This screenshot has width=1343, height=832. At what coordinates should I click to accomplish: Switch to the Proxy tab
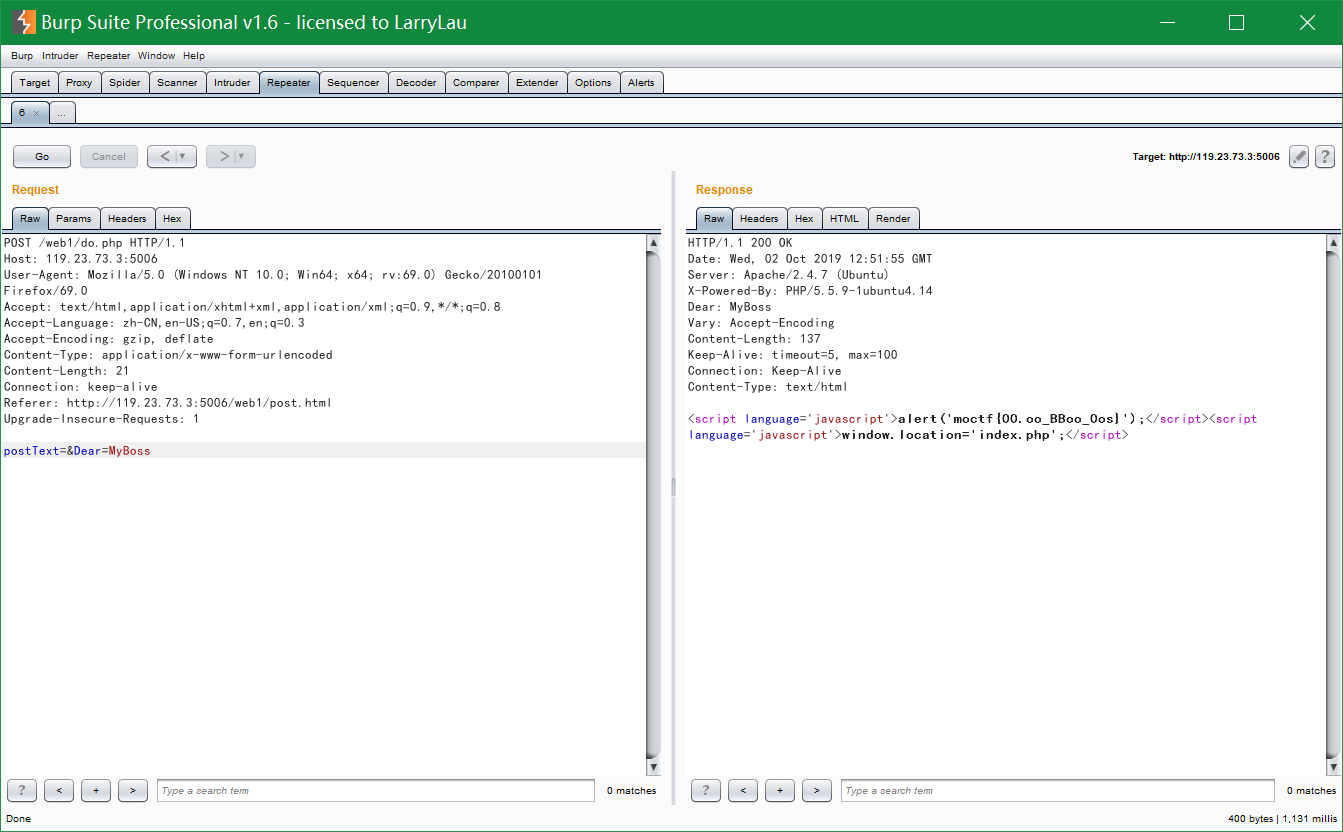click(x=79, y=83)
